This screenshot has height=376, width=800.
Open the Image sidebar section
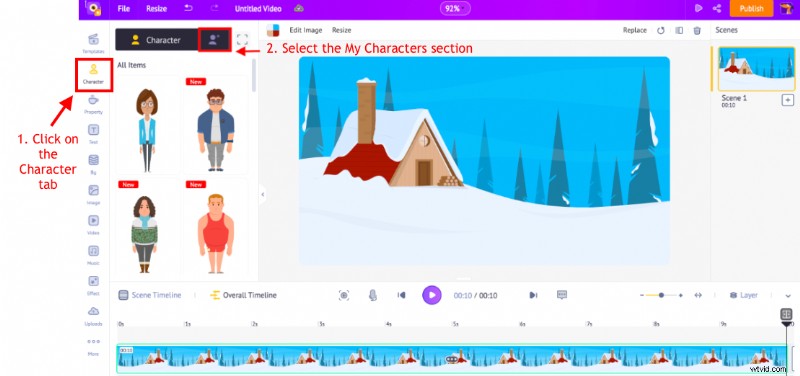point(93,195)
